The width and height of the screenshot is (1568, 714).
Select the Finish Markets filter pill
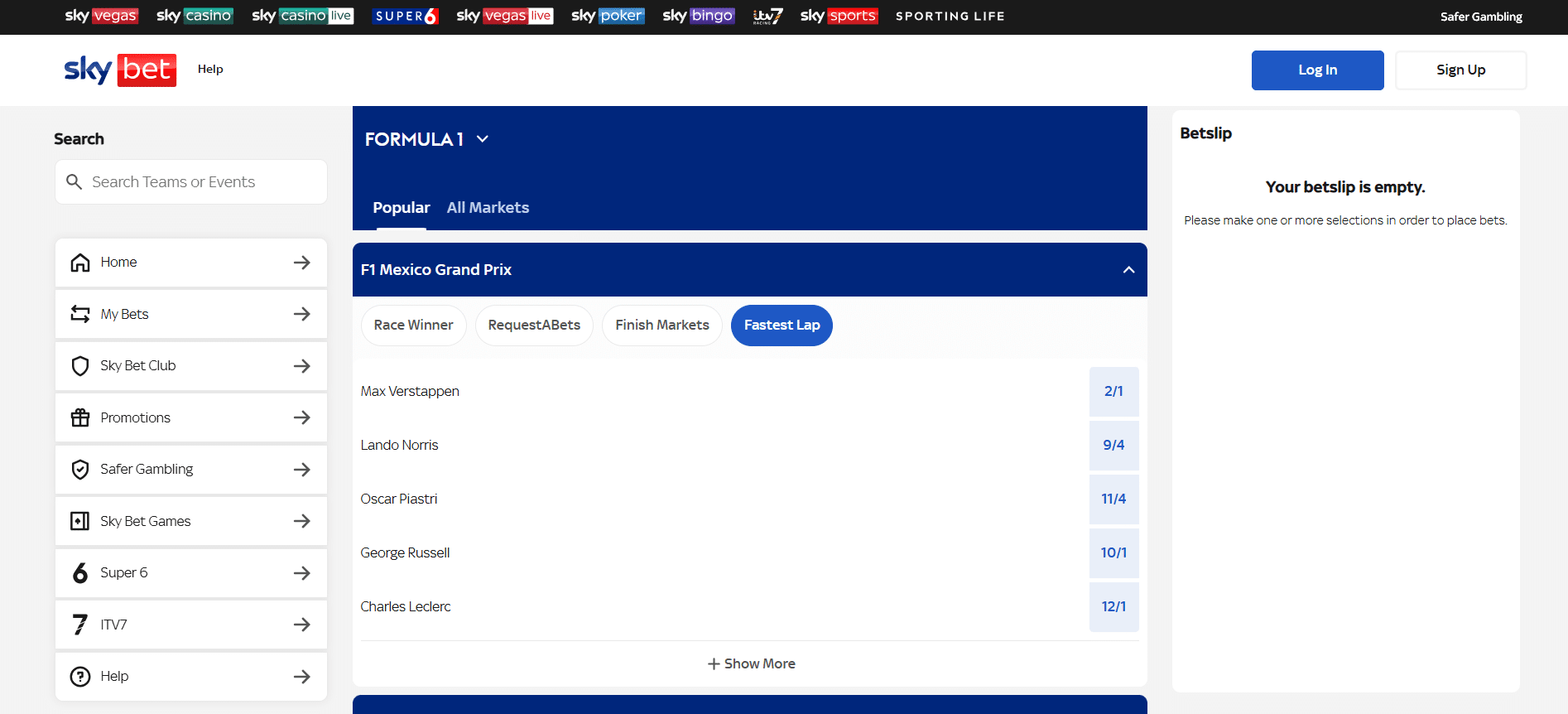pos(661,326)
